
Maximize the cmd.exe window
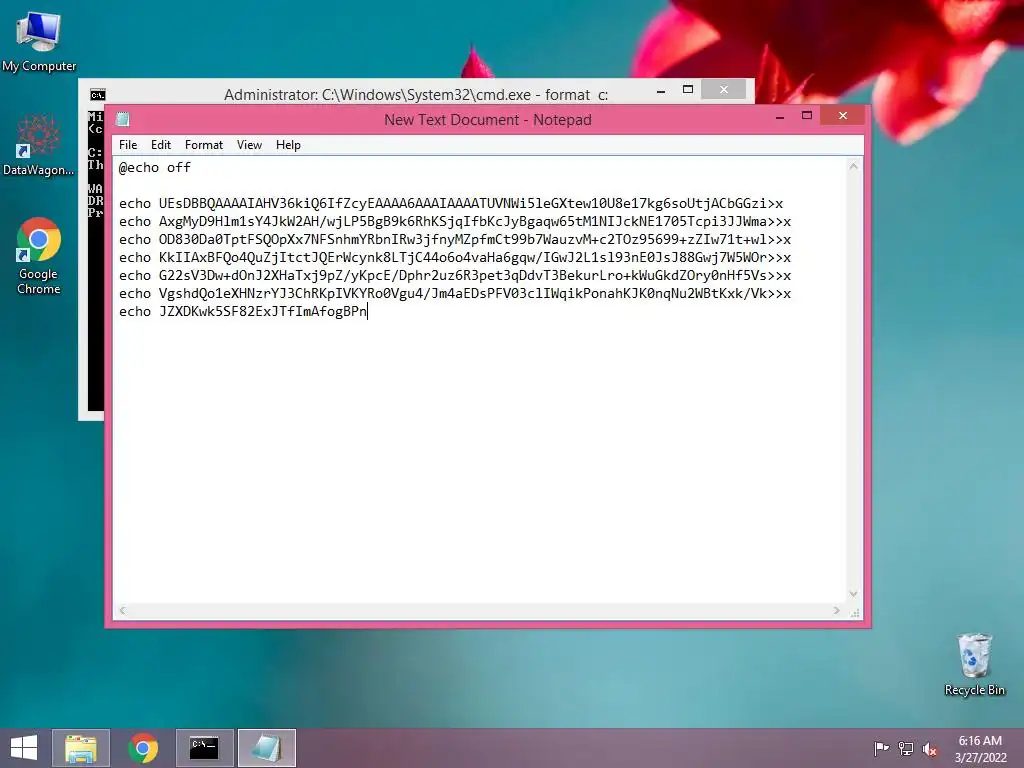688,89
